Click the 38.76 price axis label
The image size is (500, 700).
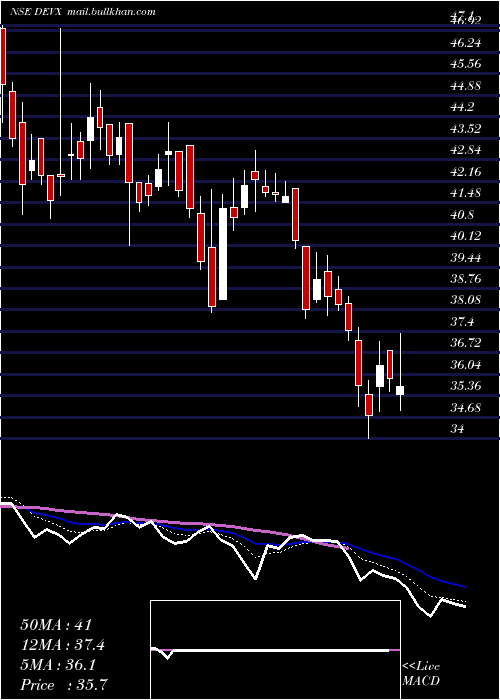pyautogui.click(x=464, y=279)
